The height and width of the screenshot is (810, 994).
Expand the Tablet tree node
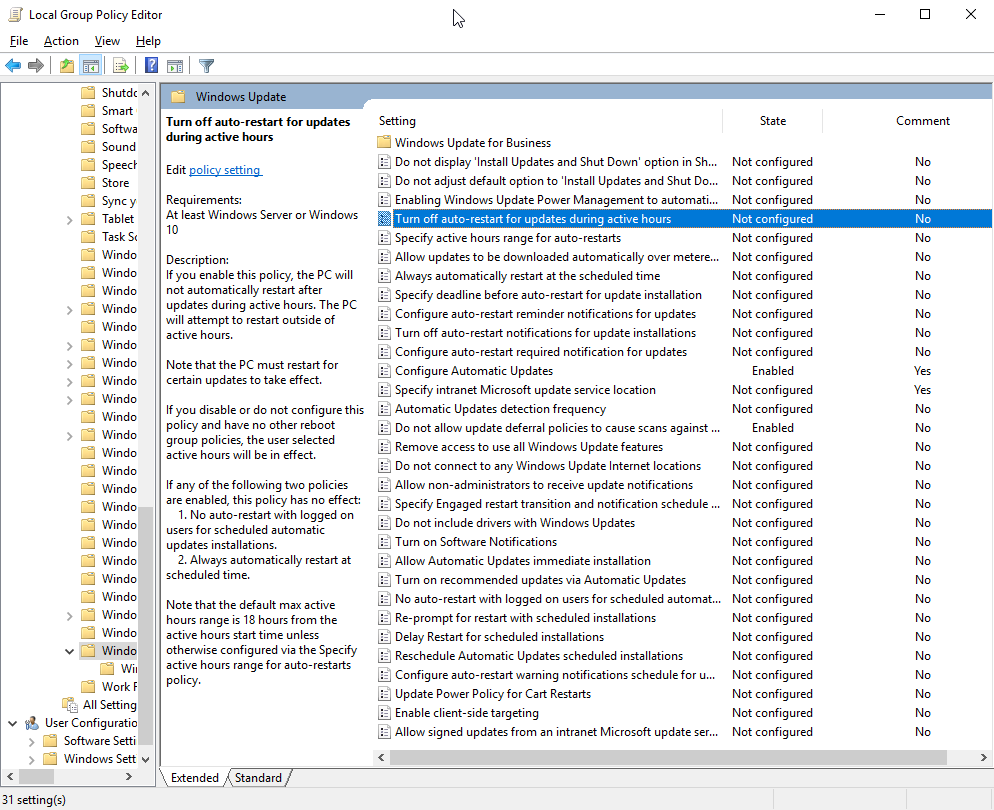(70, 219)
